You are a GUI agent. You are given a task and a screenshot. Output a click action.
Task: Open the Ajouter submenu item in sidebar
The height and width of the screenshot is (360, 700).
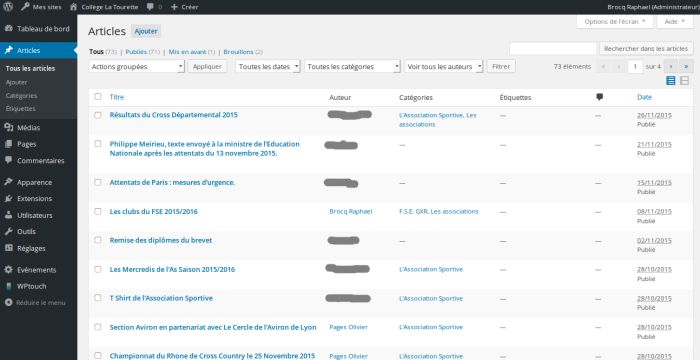17,82
